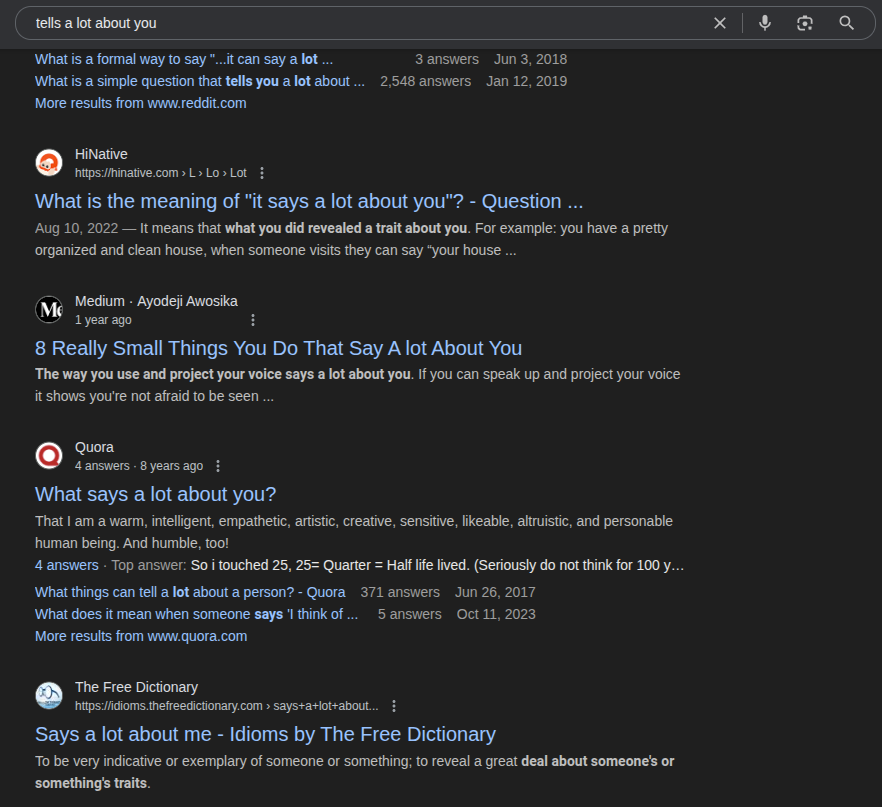
Task: Open search by image camera icon
Action: [x=804, y=23]
